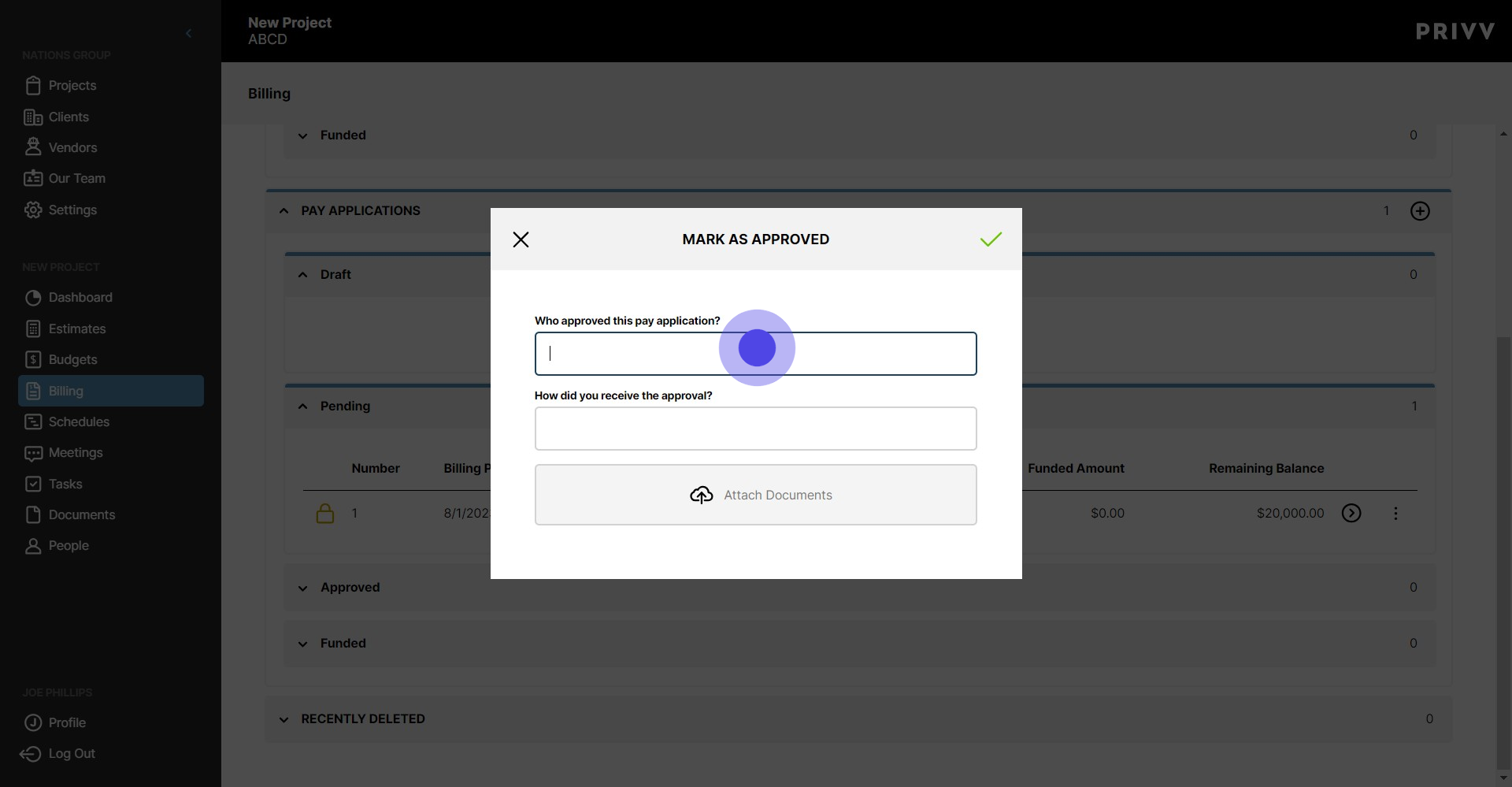Open pay application 1 with arrow circle
Image resolution: width=1512 pixels, height=787 pixels.
click(x=1351, y=513)
